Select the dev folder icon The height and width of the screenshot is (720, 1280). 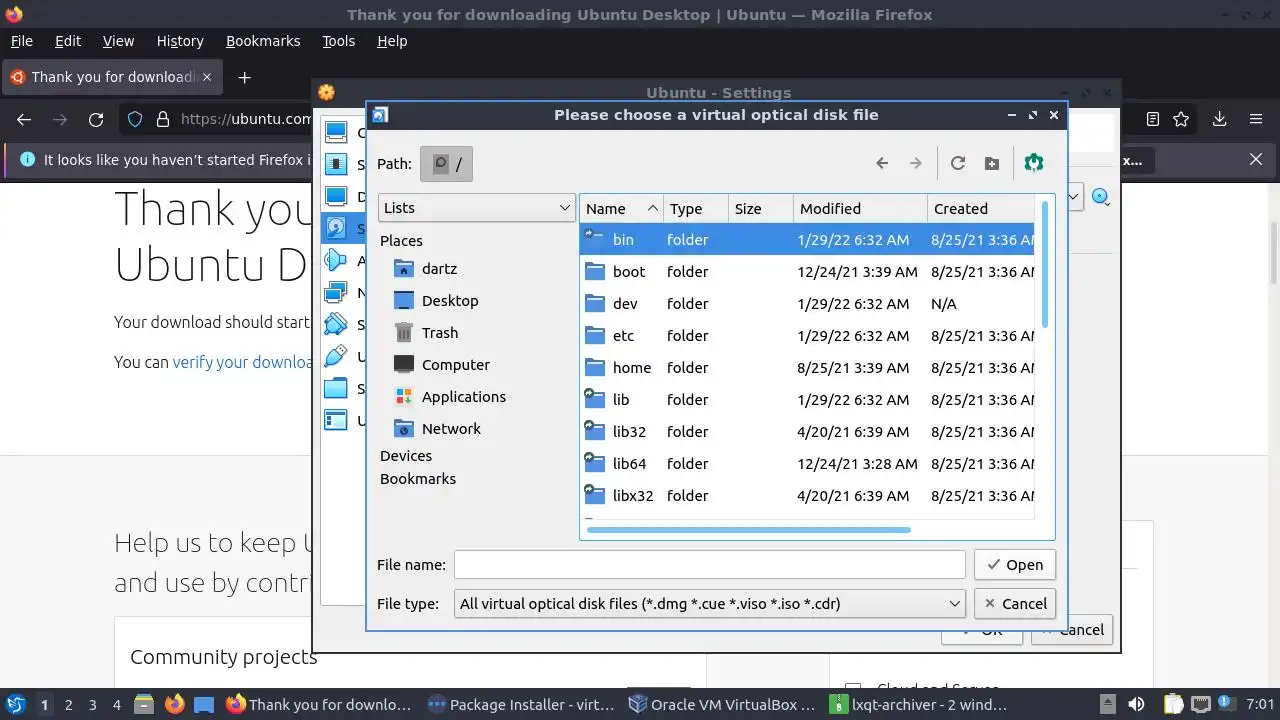click(595, 303)
